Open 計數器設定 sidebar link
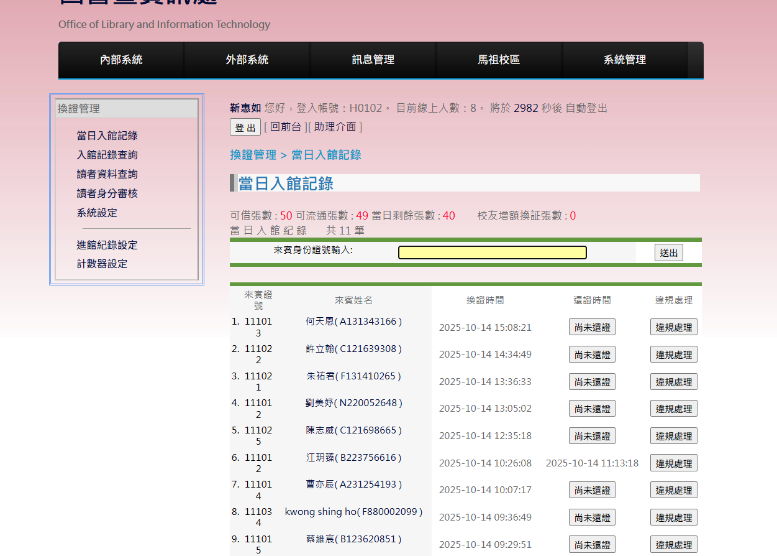Screen dimensions: 777x556 pyautogui.click(x=102, y=264)
